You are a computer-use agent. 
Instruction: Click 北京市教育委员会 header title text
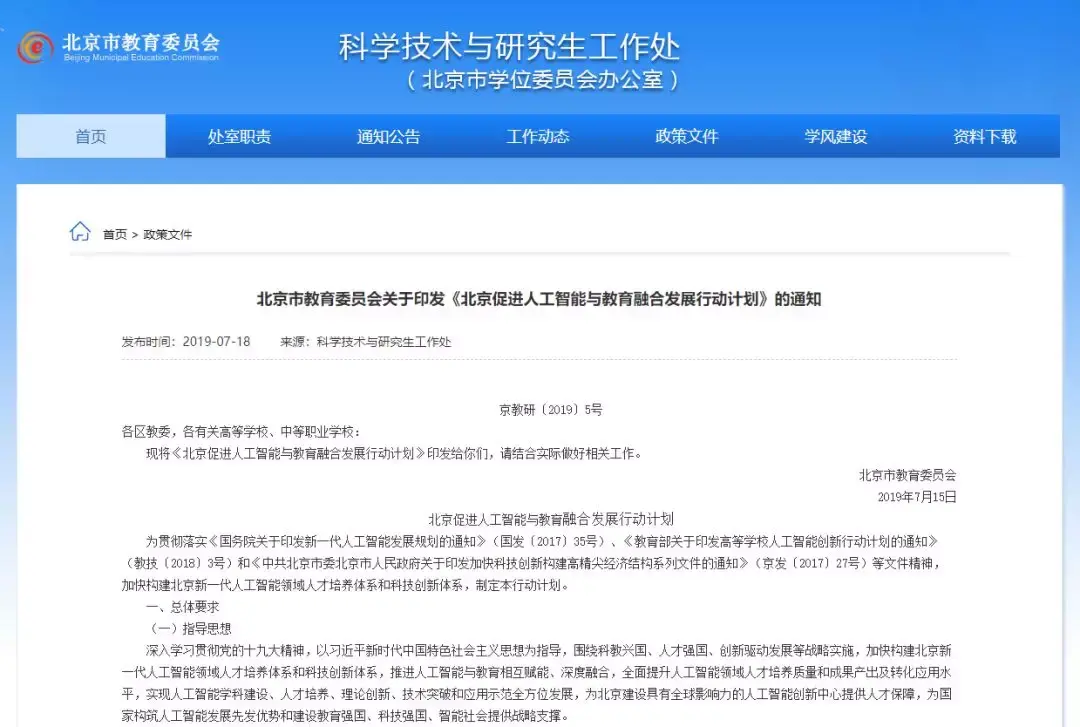coord(141,42)
